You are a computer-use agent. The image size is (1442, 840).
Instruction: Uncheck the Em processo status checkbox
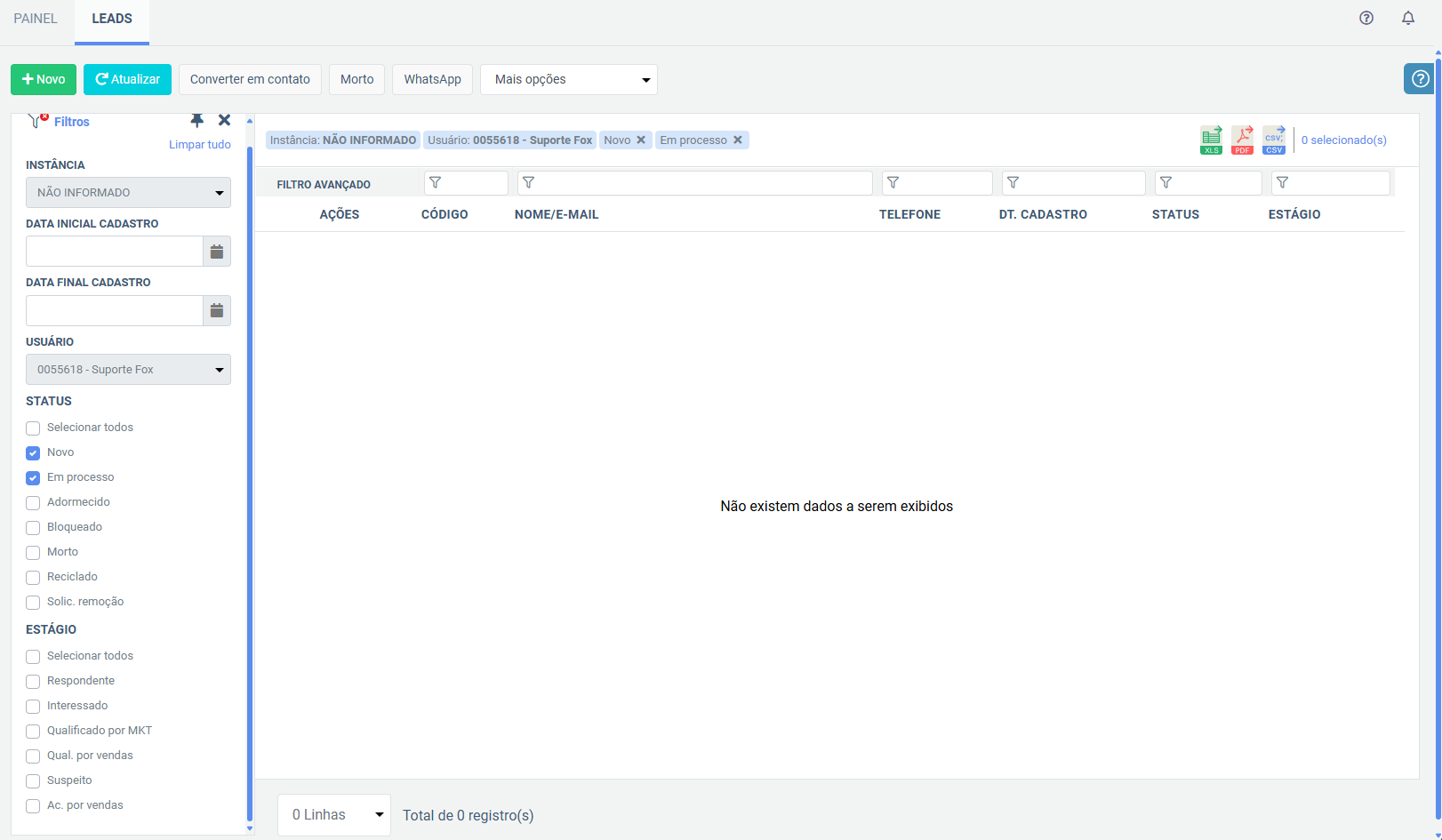[x=33, y=478]
